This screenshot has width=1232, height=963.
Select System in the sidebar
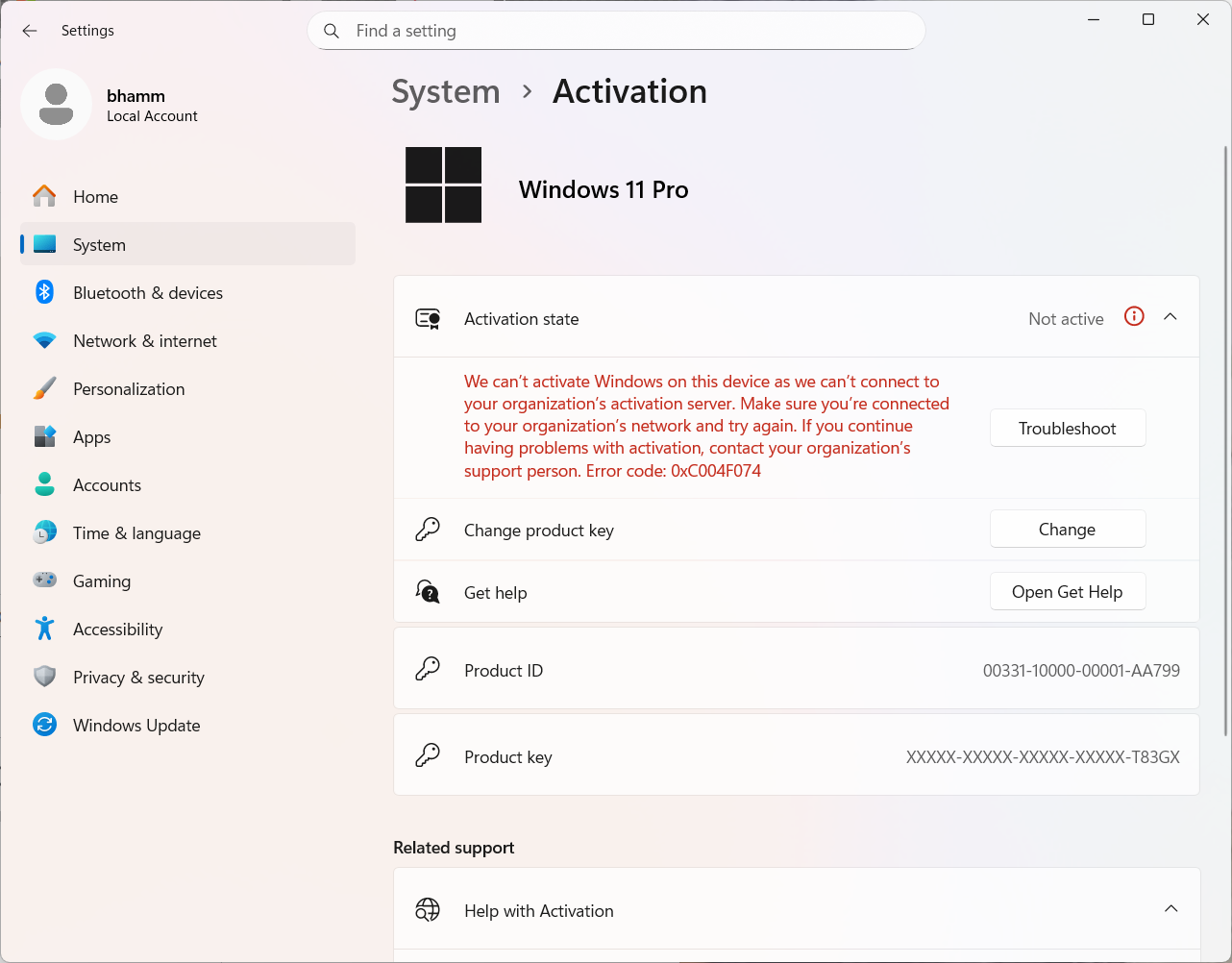click(187, 244)
